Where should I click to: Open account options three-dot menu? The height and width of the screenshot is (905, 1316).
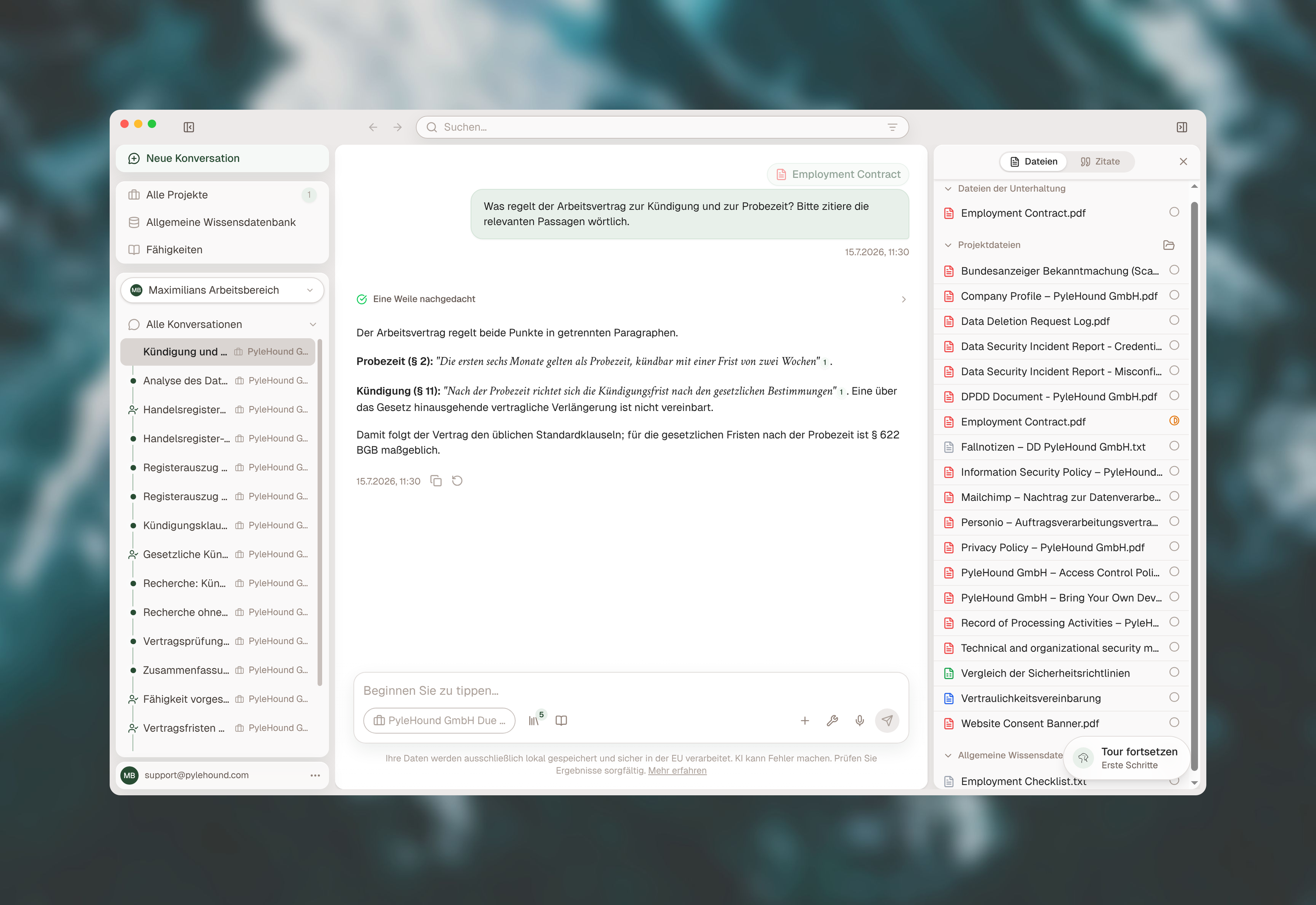click(x=315, y=775)
